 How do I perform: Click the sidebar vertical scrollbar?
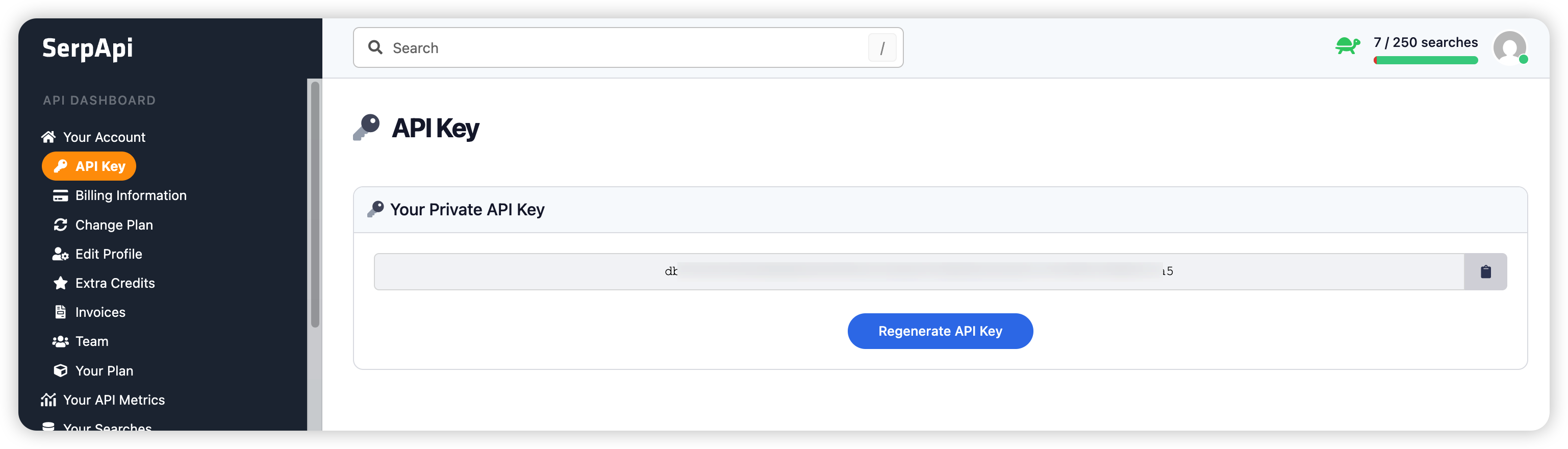315,204
